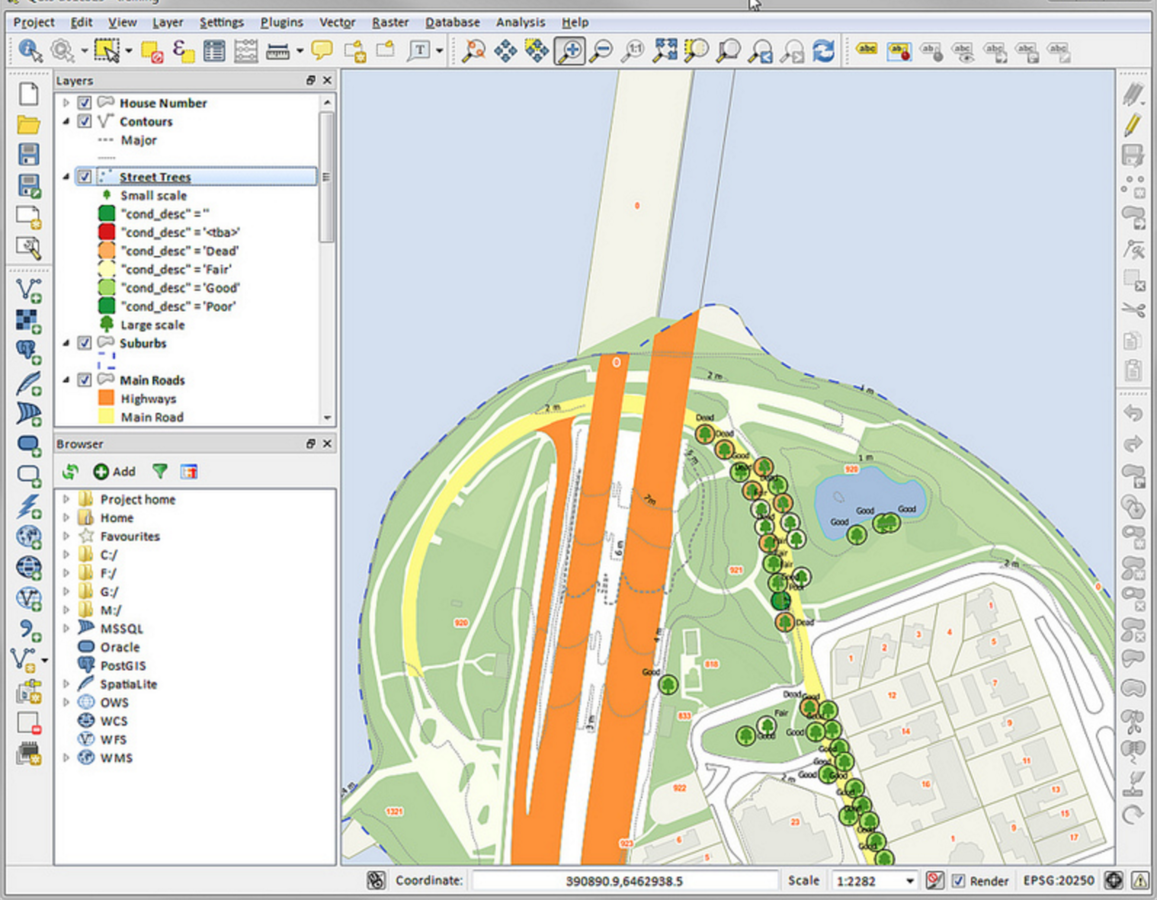This screenshot has height=900, width=1157.
Task: Select the Map Tips speech bubble icon
Action: 321,50
